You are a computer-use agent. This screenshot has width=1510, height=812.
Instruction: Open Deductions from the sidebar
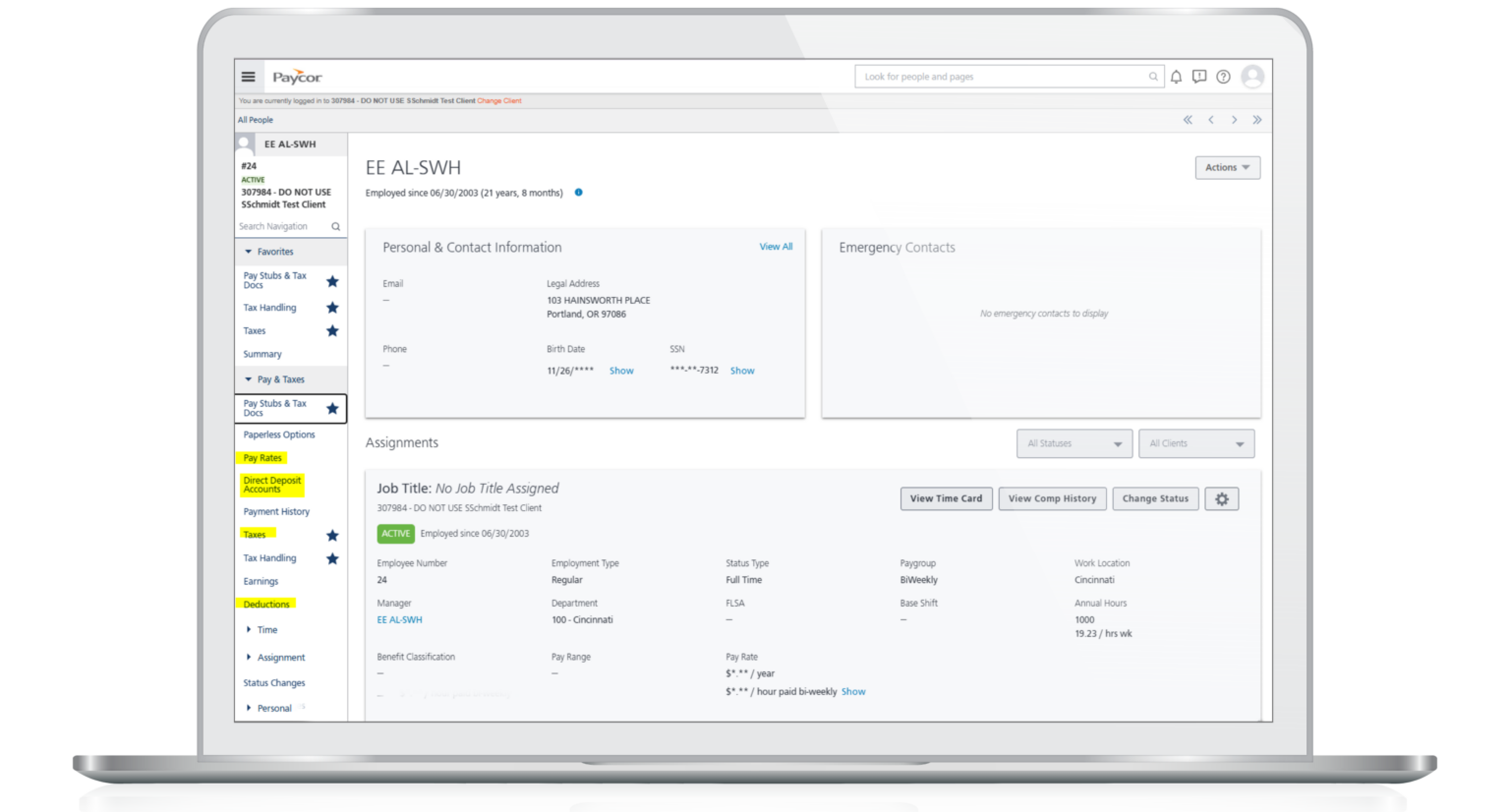tap(264, 604)
